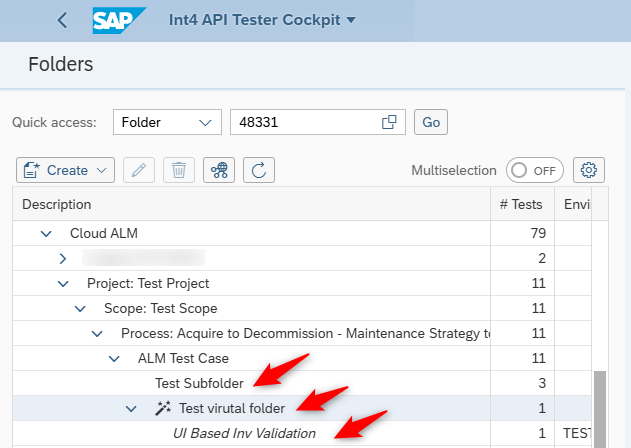Click test count 3 for Test Subfolder

tap(542, 383)
